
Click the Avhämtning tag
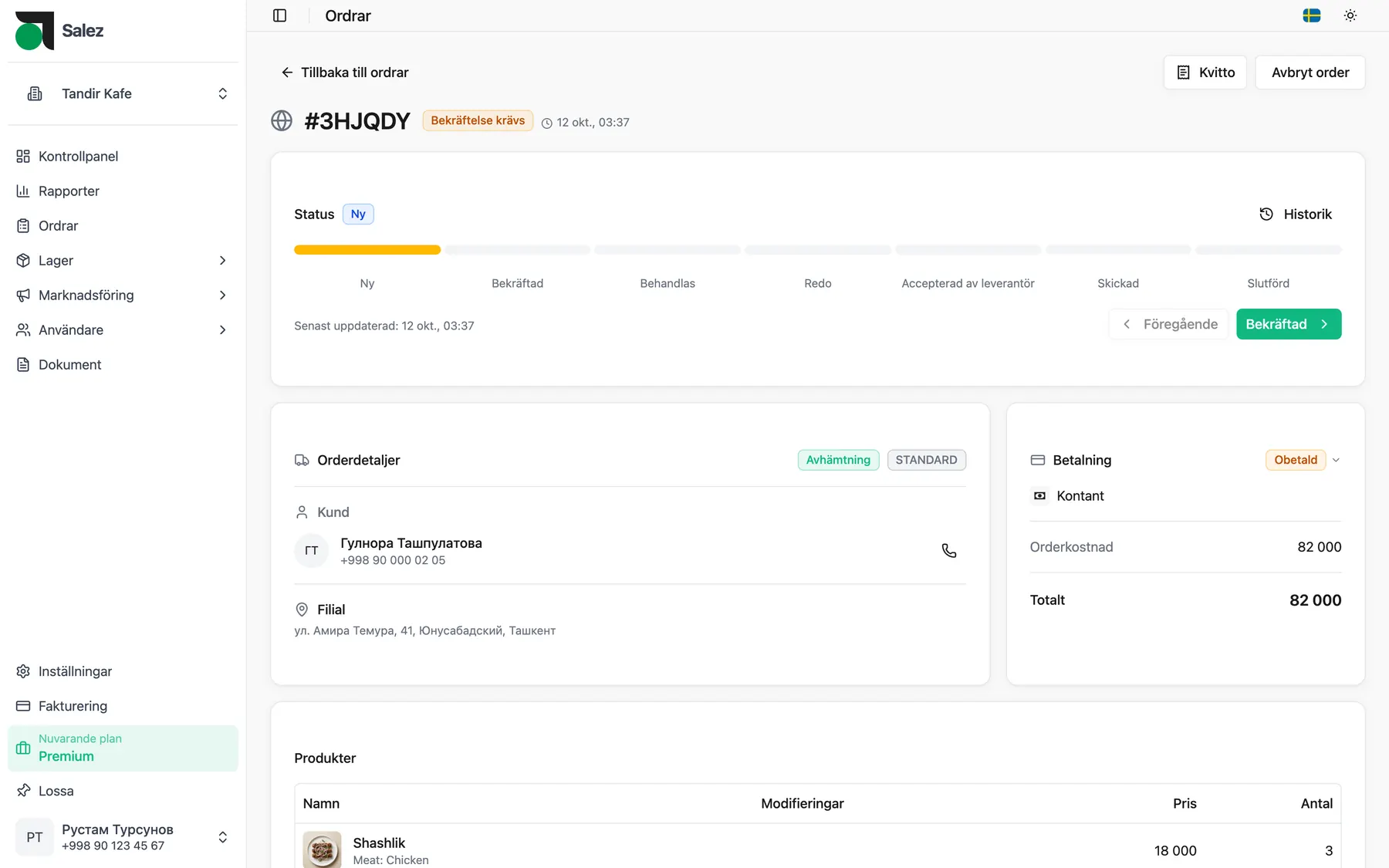838,460
